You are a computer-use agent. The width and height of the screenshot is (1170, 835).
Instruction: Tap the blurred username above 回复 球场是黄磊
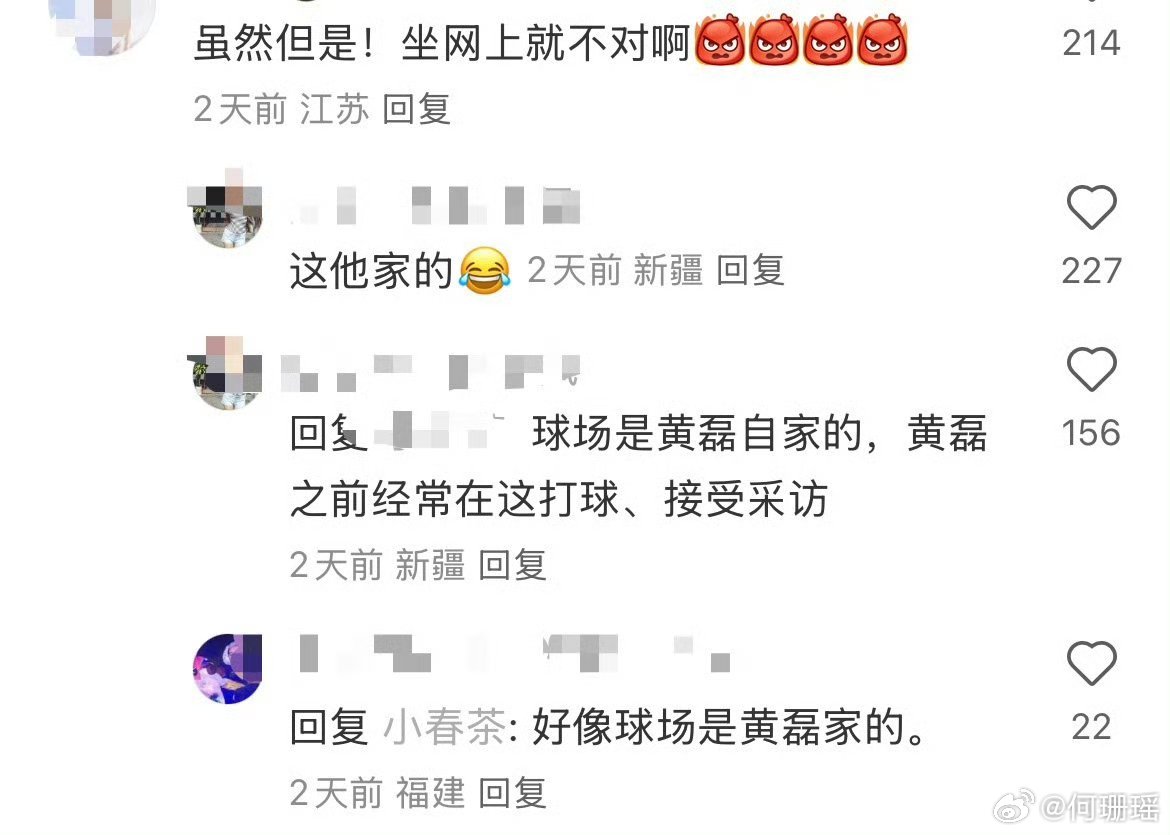(431, 372)
